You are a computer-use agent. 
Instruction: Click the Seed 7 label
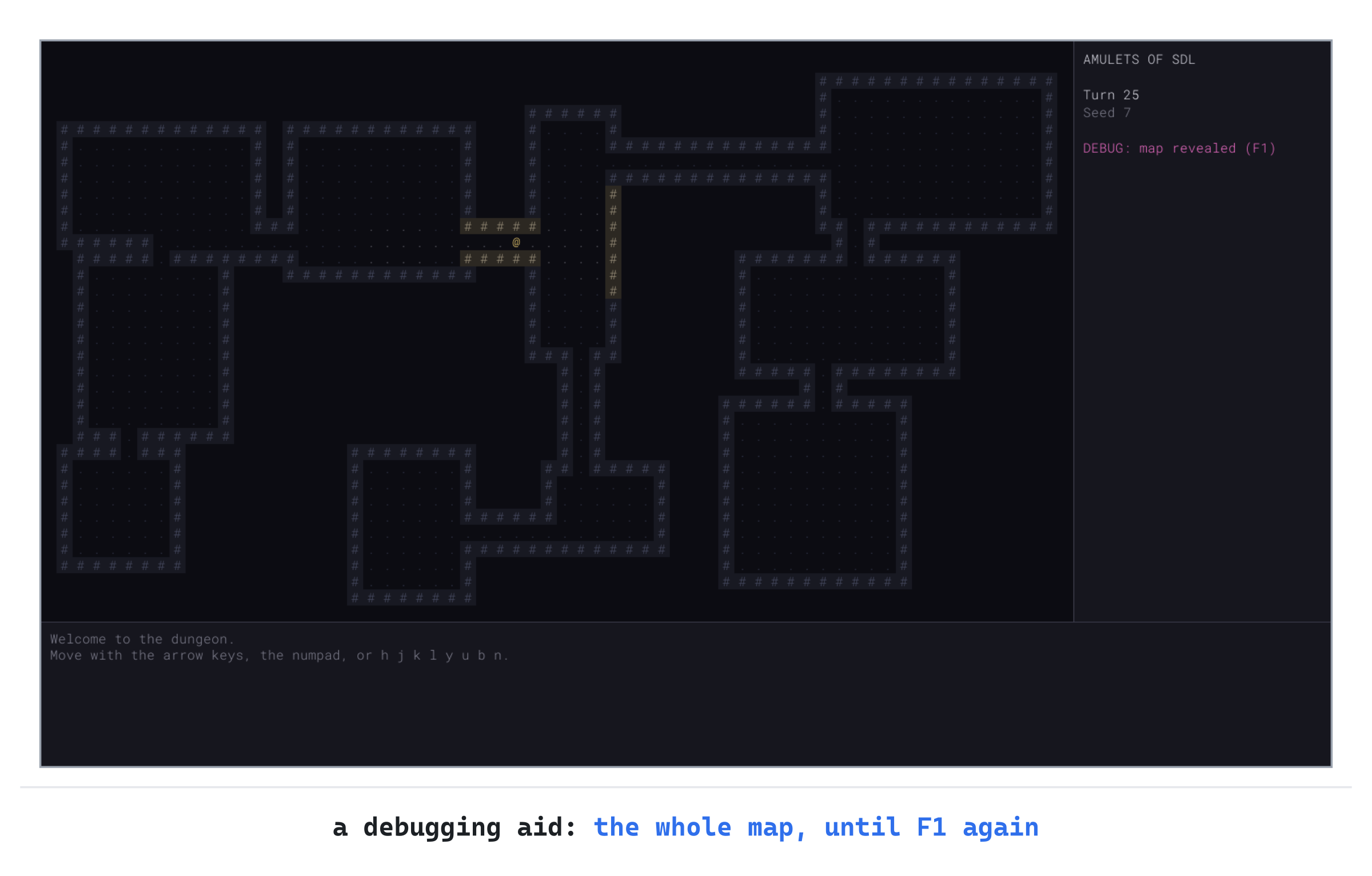1106,113
